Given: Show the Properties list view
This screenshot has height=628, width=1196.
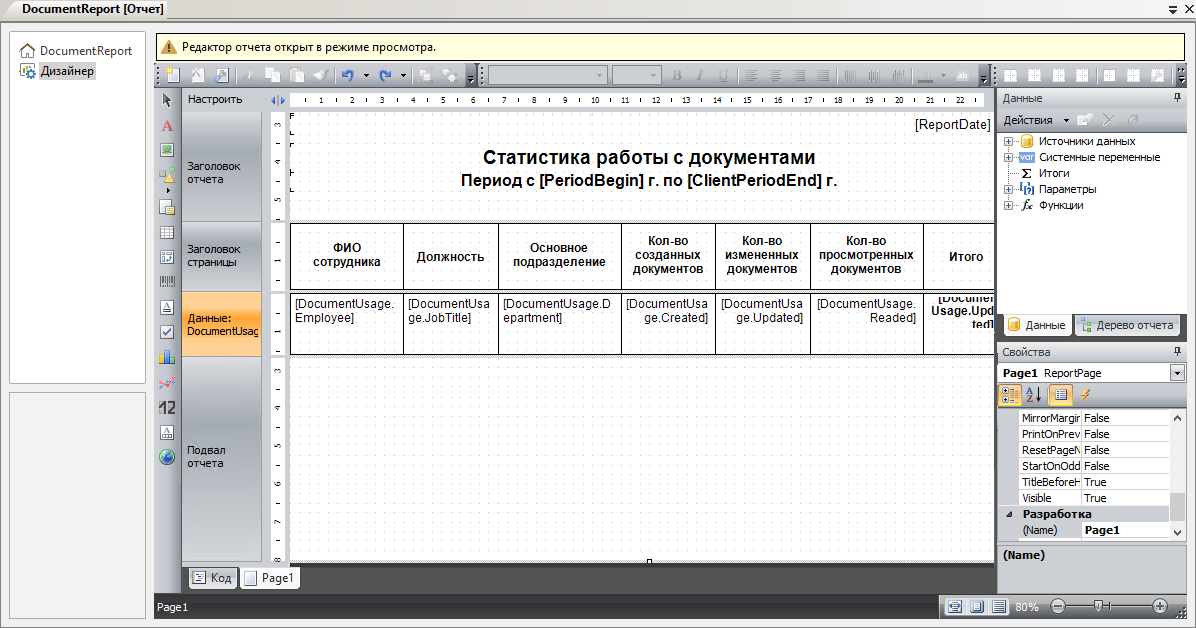Looking at the screenshot, I should (x=1060, y=395).
